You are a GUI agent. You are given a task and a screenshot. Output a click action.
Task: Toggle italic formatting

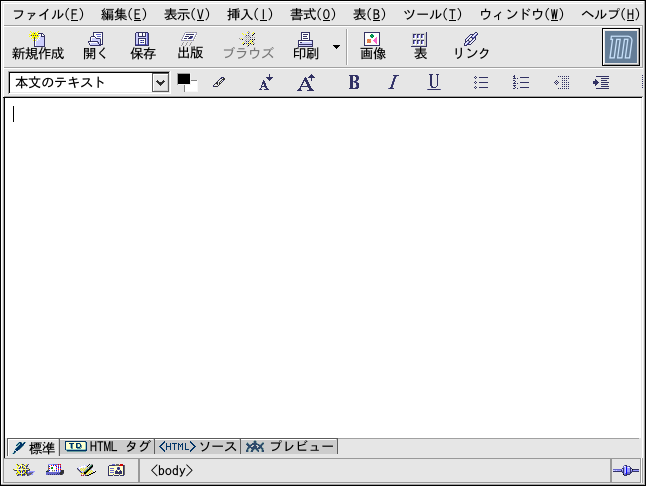(x=393, y=83)
